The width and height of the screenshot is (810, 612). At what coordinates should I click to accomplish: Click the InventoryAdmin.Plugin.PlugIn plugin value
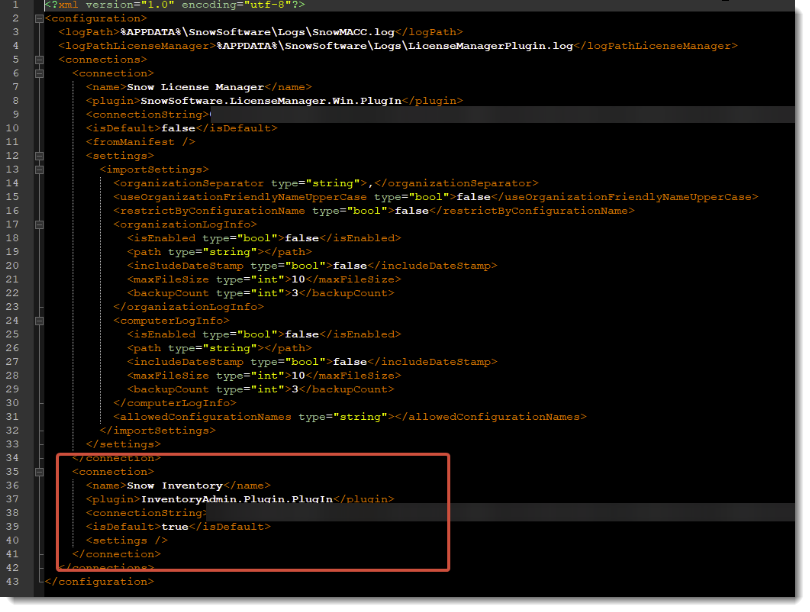coord(237,499)
